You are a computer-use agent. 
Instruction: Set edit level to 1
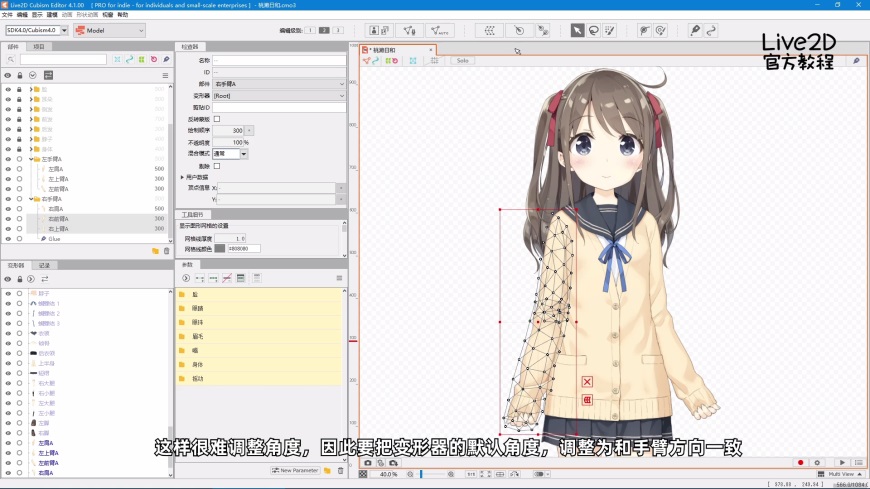[x=310, y=30]
